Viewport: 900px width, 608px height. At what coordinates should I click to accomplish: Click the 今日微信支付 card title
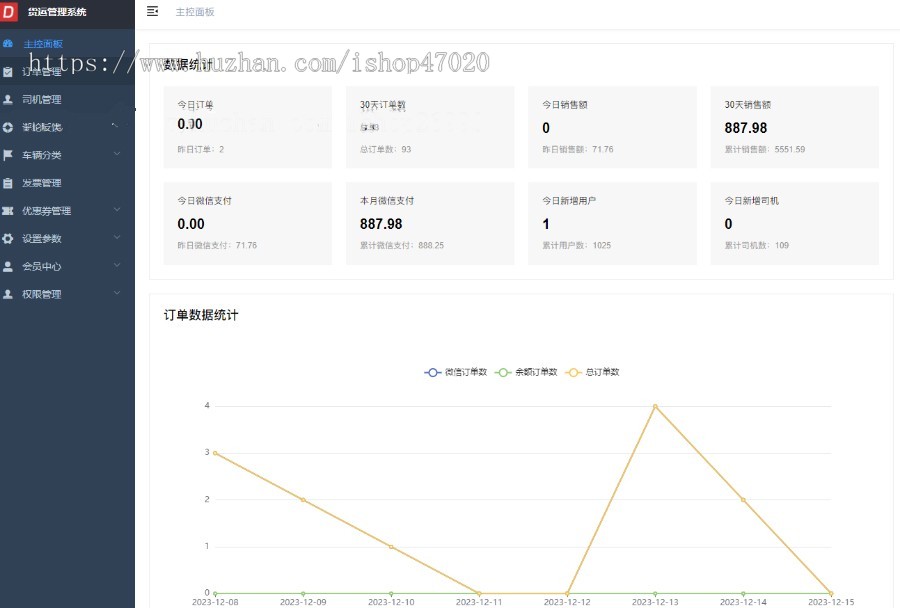coord(204,201)
